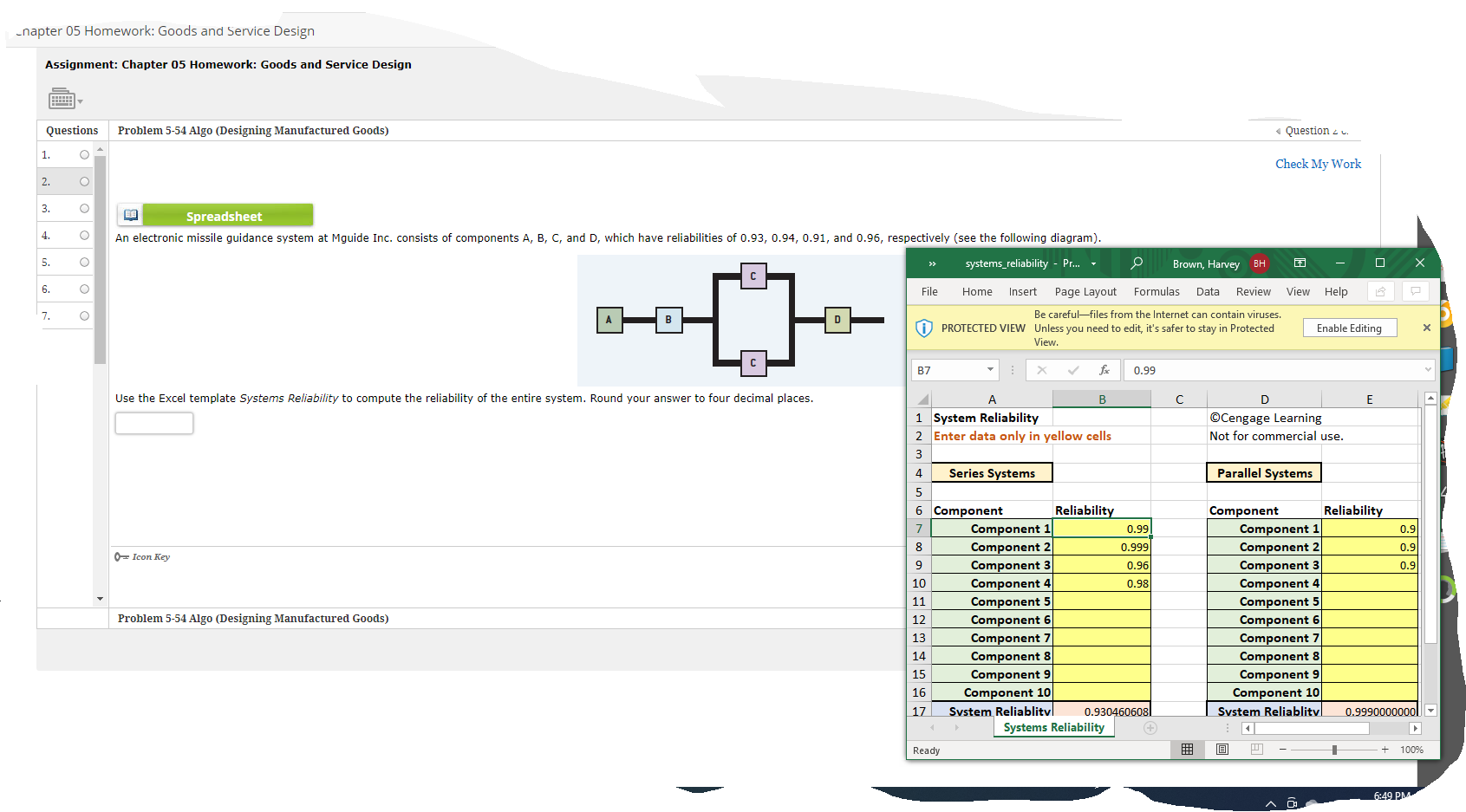
Task: Click the BH account avatar in Excel
Action: (1259, 263)
